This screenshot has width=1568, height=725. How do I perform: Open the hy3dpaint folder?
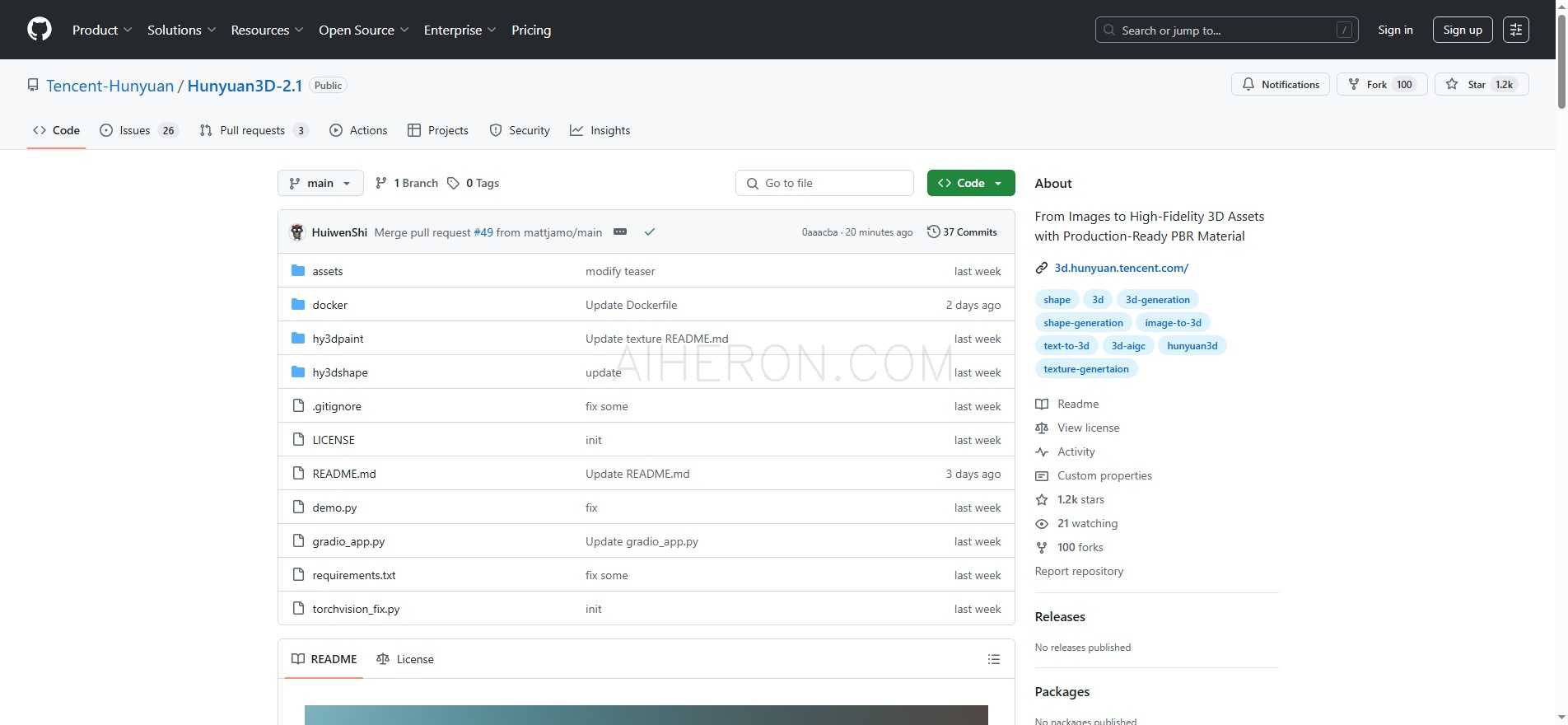pos(338,339)
